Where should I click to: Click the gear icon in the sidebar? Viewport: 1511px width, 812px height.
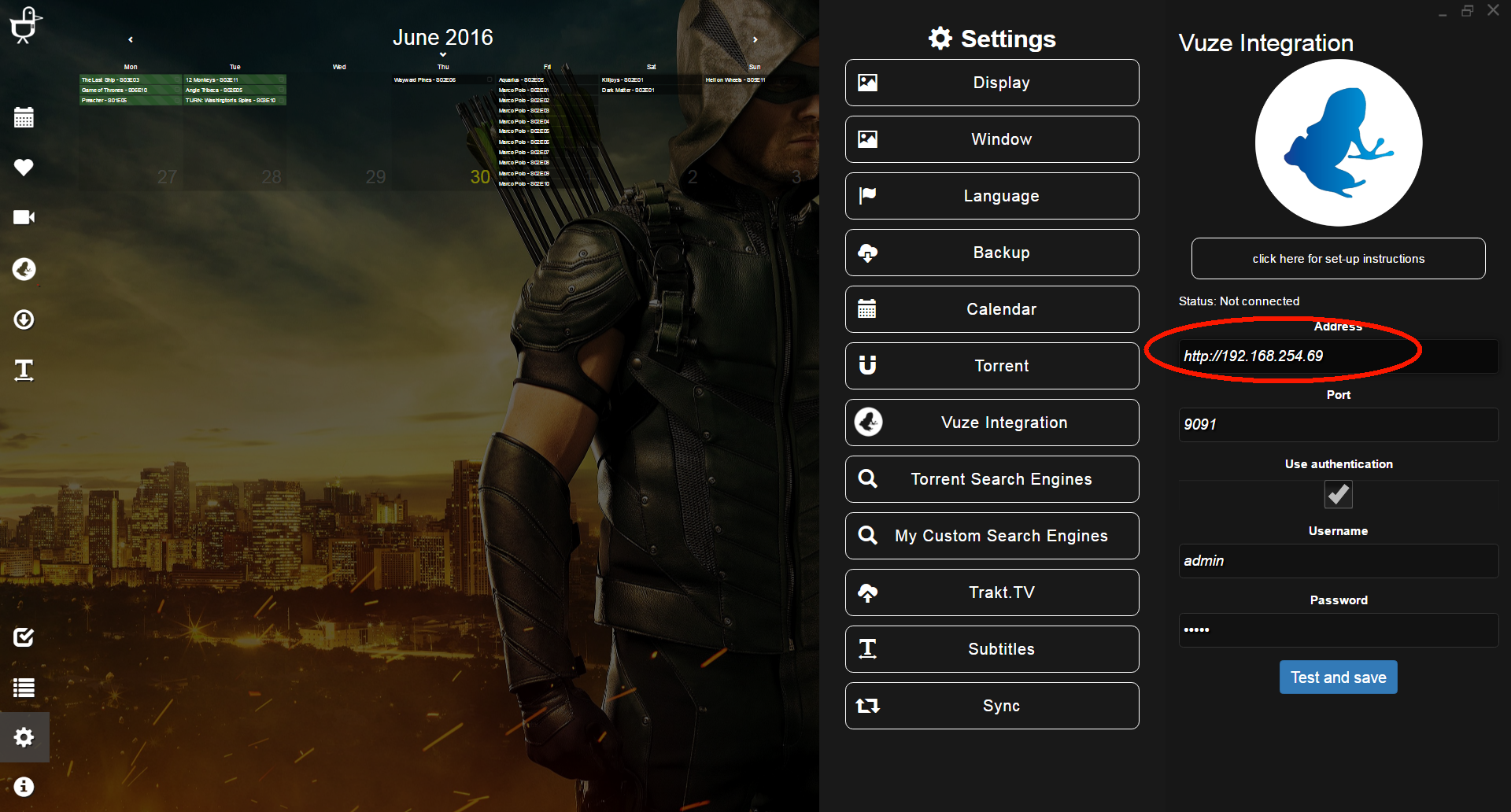pos(24,737)
